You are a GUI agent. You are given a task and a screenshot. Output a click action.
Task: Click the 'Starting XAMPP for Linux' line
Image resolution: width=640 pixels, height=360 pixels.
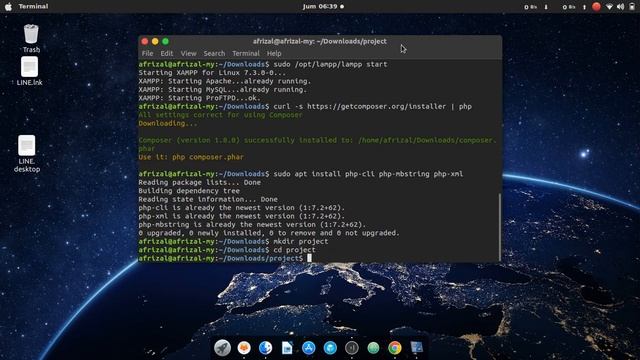point(212,73)
